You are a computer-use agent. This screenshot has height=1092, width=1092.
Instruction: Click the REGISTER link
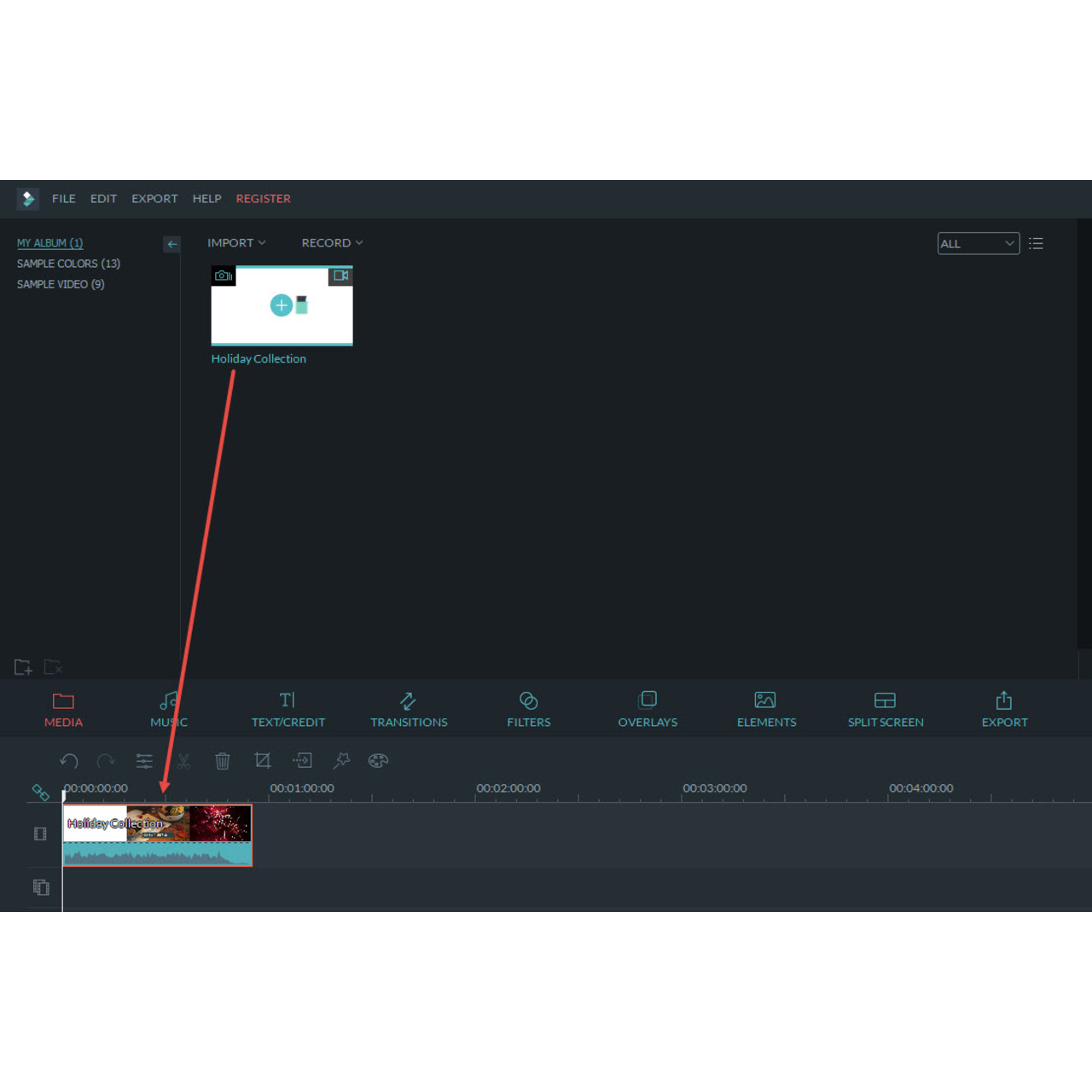coord(263,198)
